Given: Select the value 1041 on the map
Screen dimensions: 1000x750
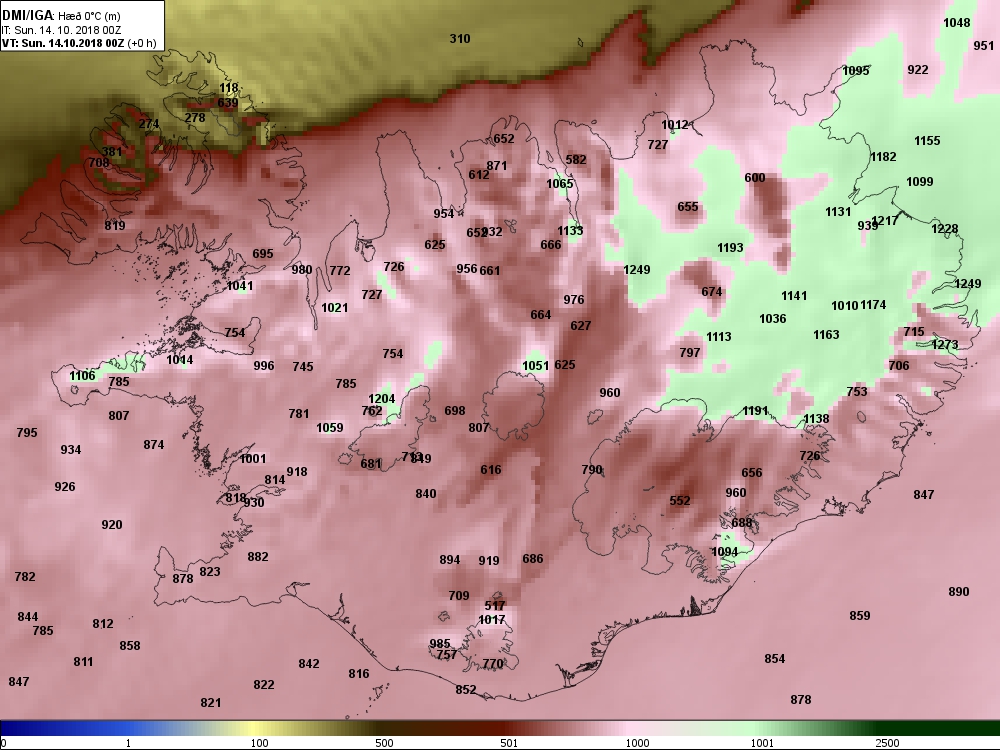Looking at the screenshot, I should (x=240, y=286).
